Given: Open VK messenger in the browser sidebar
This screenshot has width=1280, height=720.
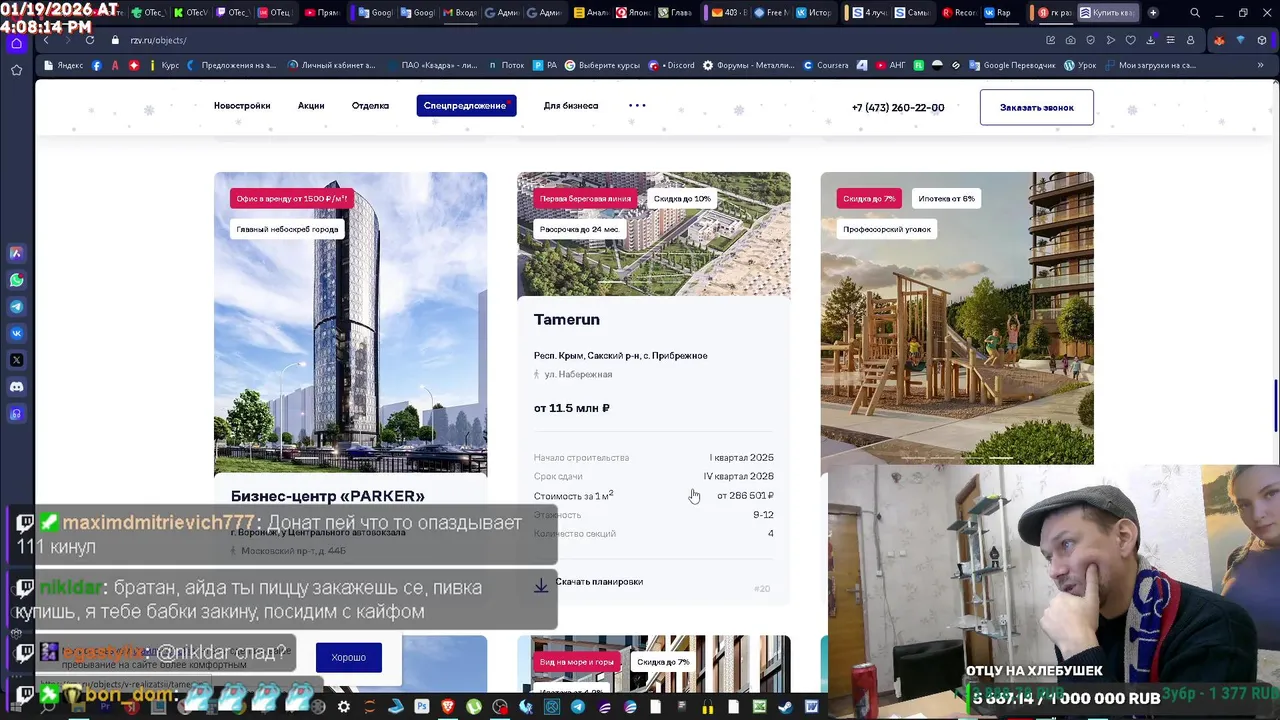Looking at the screenshot, I should pyautogui.click(x=16, y=333).
